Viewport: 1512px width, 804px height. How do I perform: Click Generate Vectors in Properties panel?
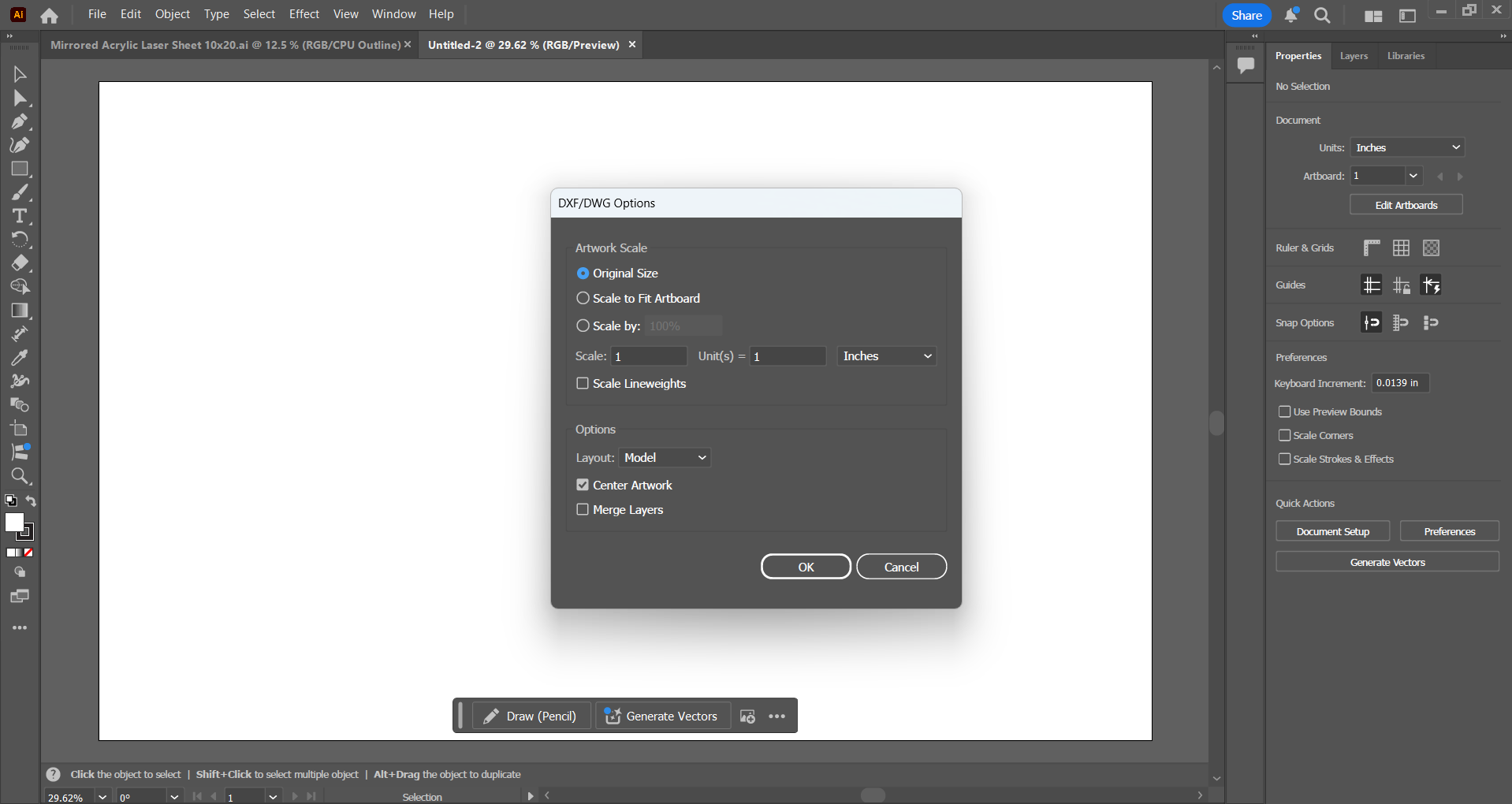1387,562
